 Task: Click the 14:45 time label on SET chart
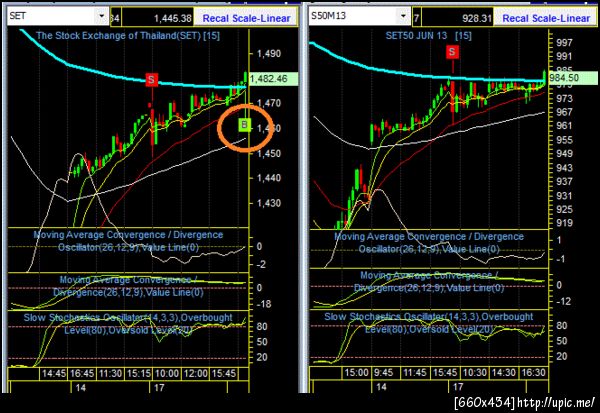pyautogui.click(x=54, y=374)
